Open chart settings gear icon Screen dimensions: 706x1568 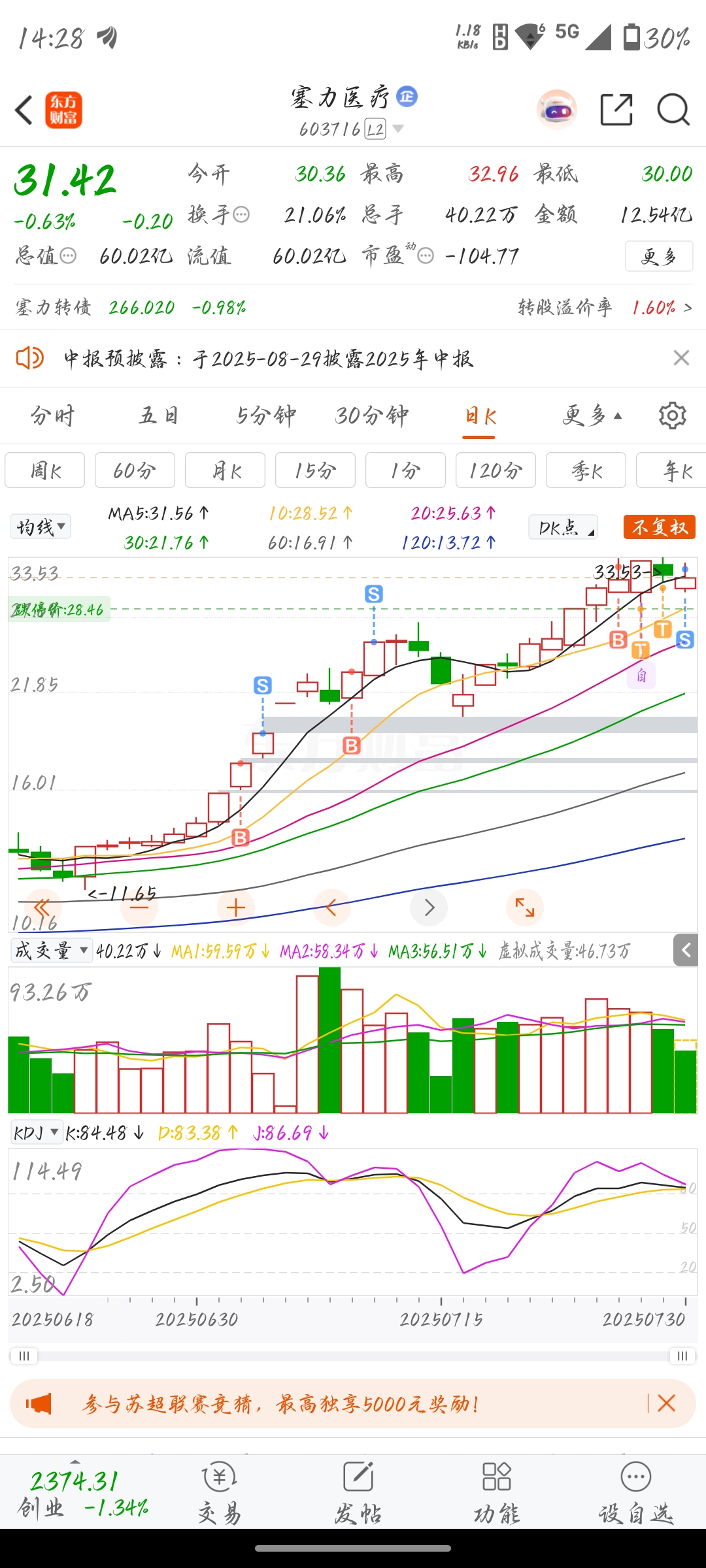point(672,416)
